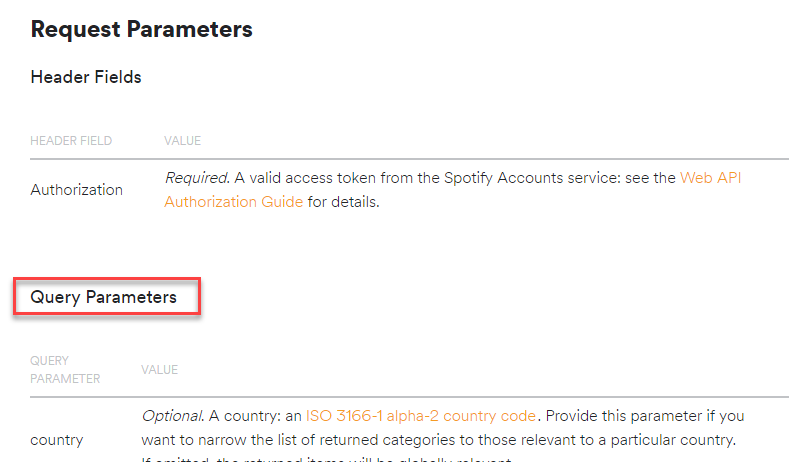Click the VALUE label beside HEADER FIELD
Image resolution: width=810 pixels, height=462 pixels.
pyautogui.click(x=183, y=141)
